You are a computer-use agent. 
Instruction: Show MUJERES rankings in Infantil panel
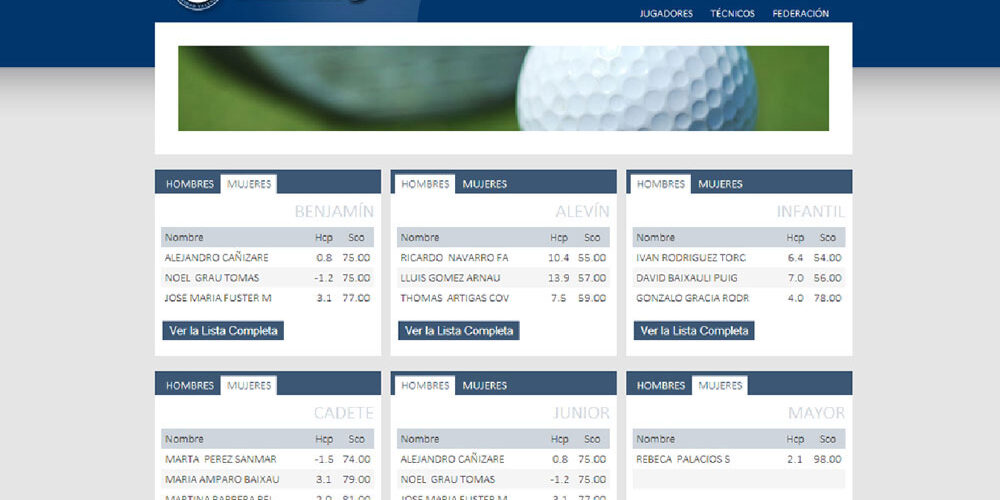(720, 184)
